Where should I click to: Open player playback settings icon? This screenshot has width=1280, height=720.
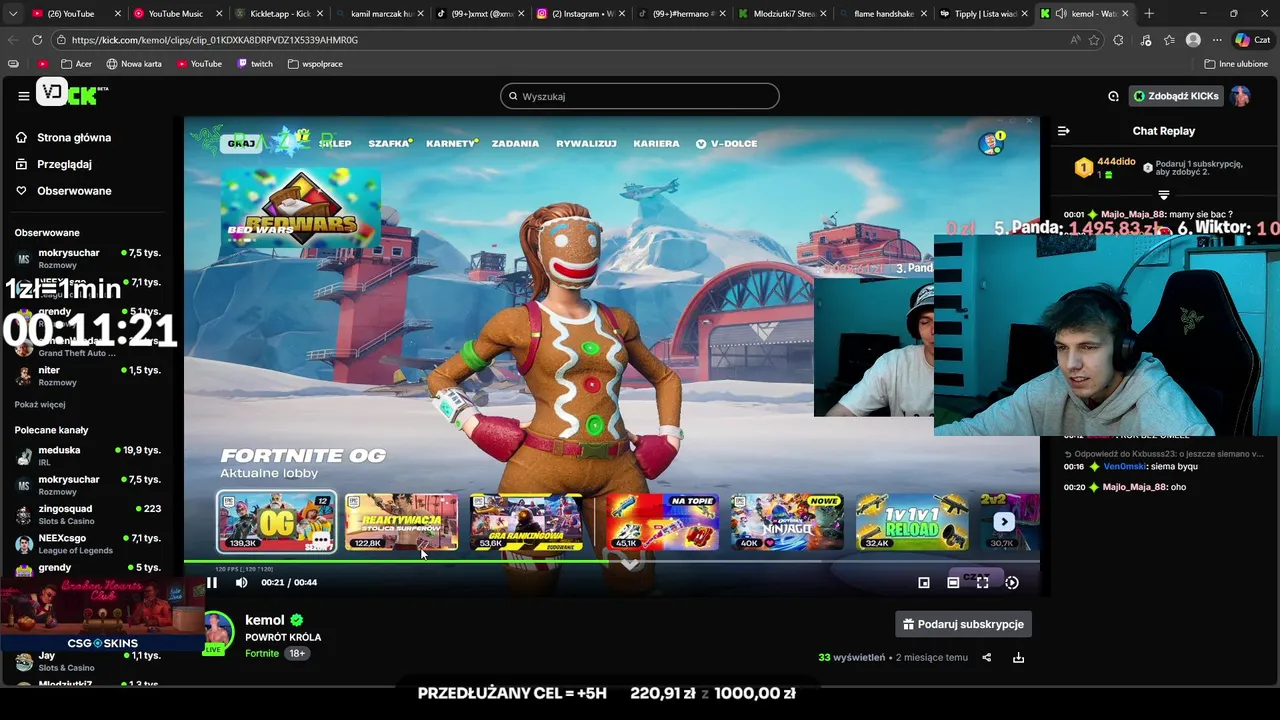[1012, 582]
